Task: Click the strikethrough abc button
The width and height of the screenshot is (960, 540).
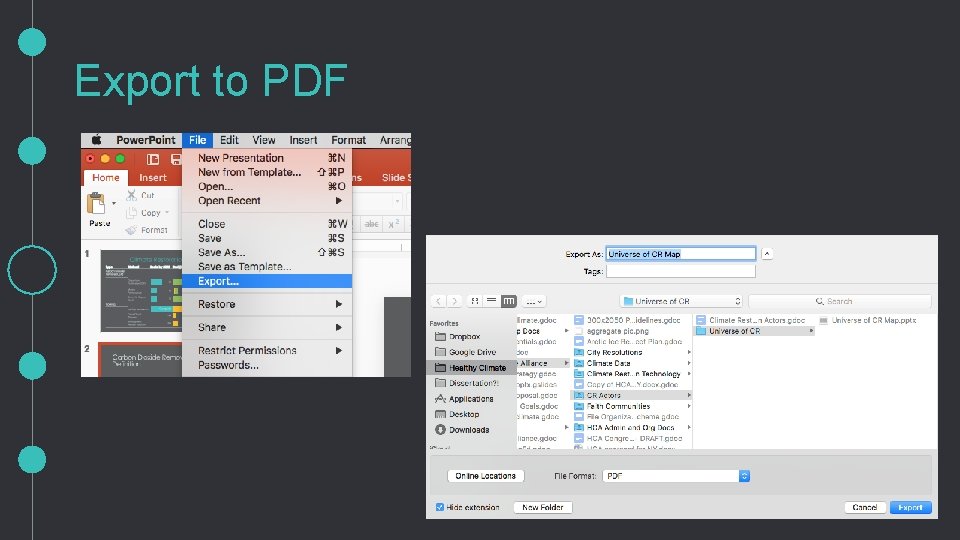Action: click(372, 224)
